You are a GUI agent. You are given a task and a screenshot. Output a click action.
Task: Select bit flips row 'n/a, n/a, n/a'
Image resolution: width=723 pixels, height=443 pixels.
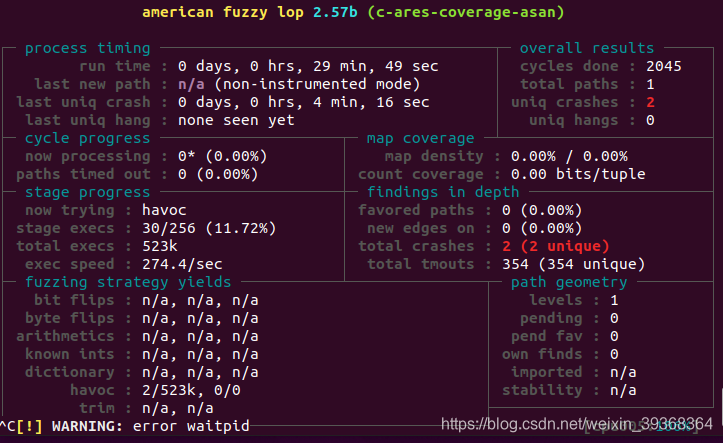pos(200,300)
